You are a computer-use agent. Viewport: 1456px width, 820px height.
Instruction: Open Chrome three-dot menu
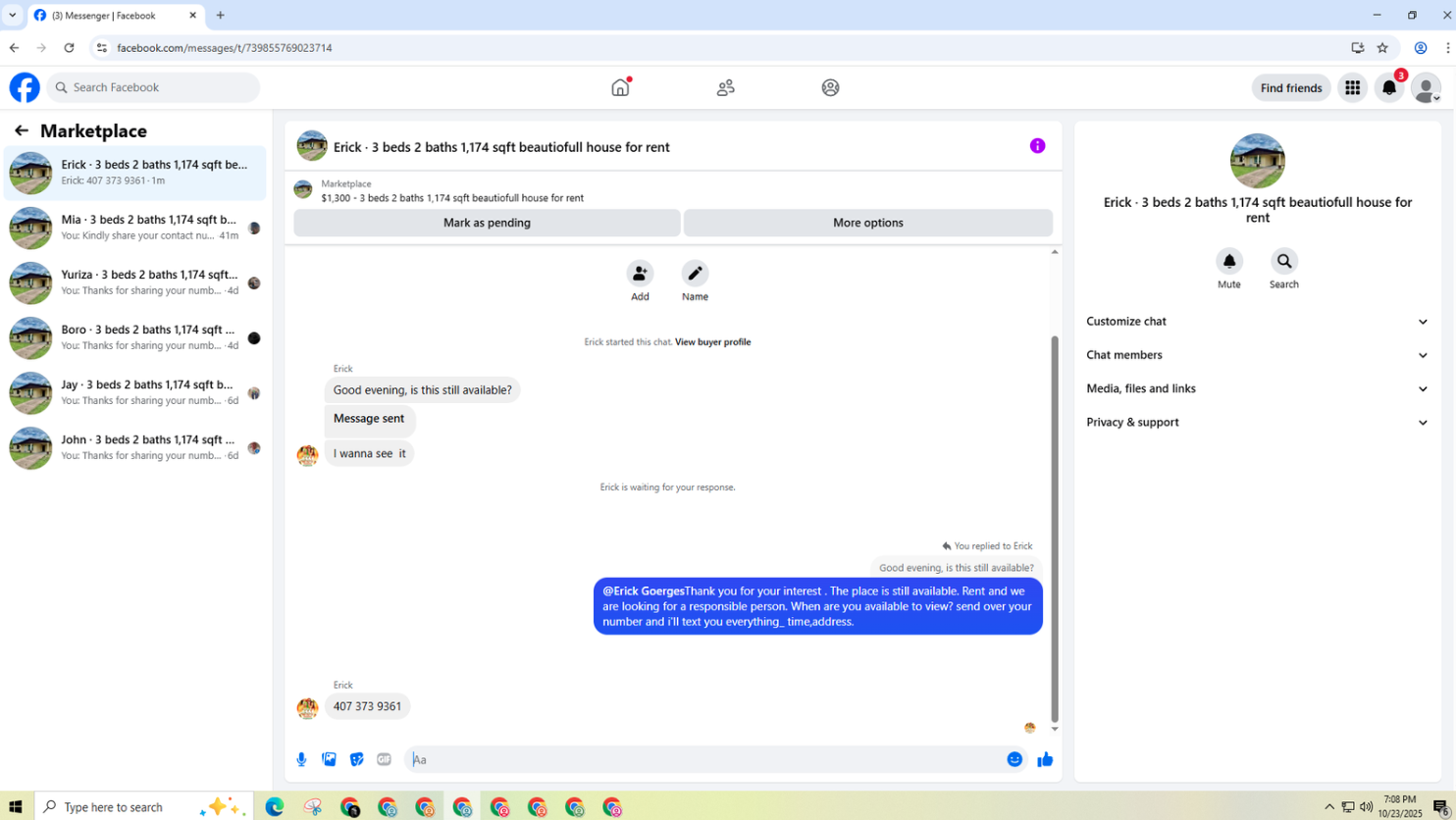click(1448, 47)
